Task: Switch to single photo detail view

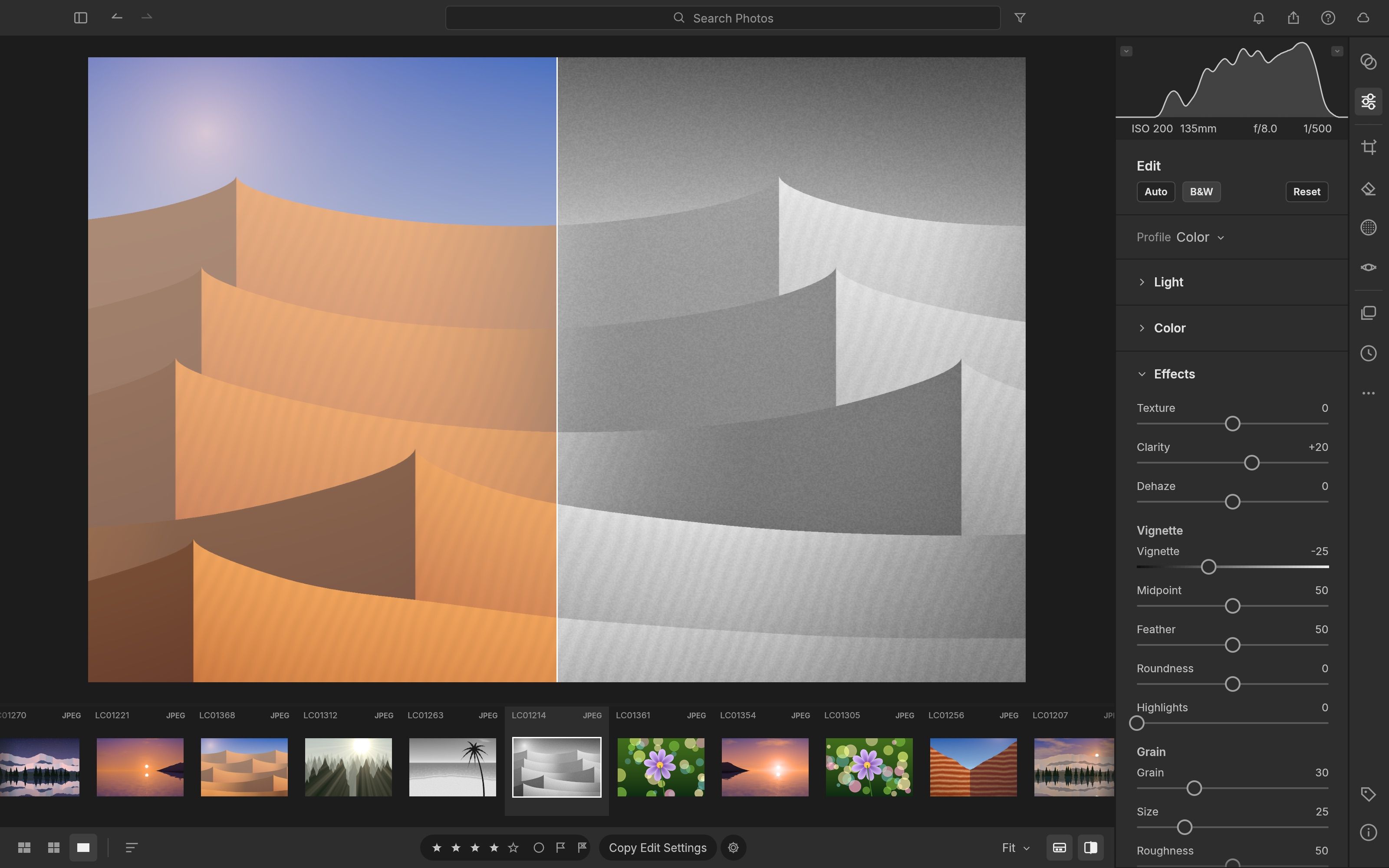Action: (83, 847)
